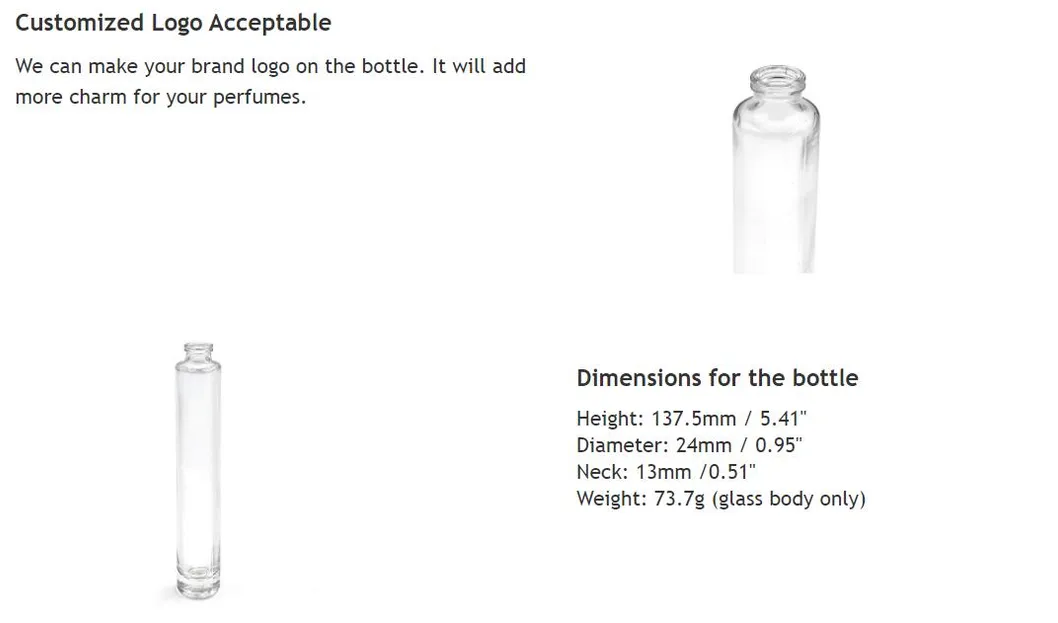Click the "Dimensions for the bottle" heading

(717, 378)
